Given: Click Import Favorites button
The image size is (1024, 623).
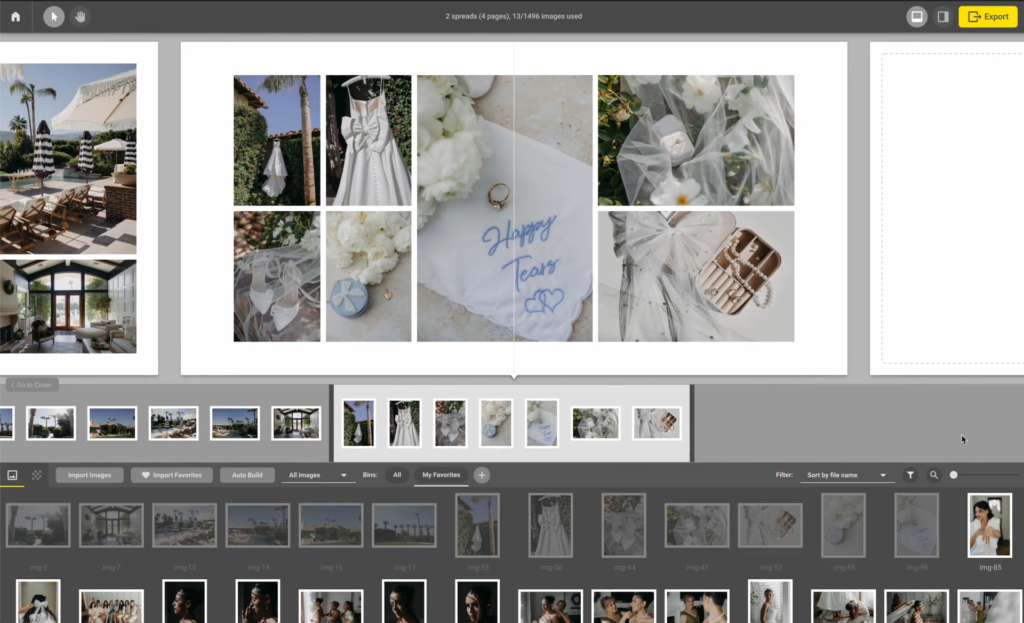Looking at the screenshot, I should tap(172, 475).
